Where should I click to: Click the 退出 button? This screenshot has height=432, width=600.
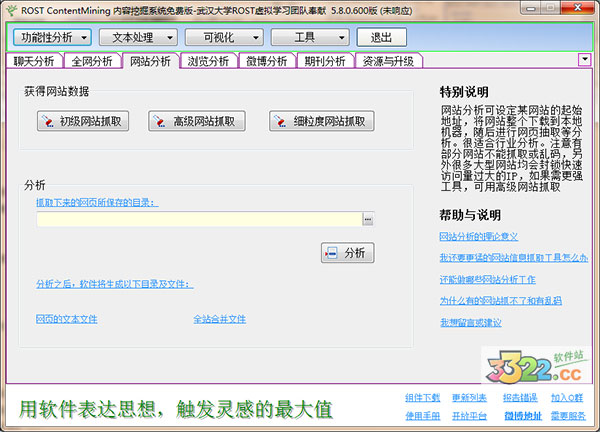click(x=382, y=37)
